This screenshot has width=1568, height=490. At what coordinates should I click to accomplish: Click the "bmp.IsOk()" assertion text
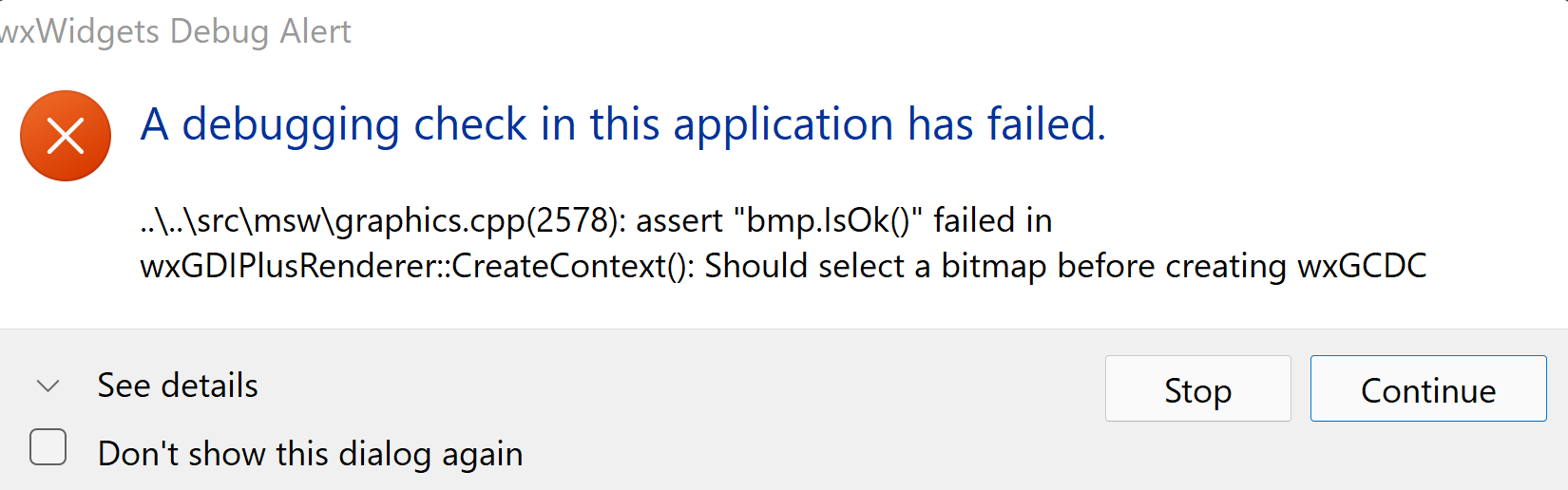tap(828, 220)
